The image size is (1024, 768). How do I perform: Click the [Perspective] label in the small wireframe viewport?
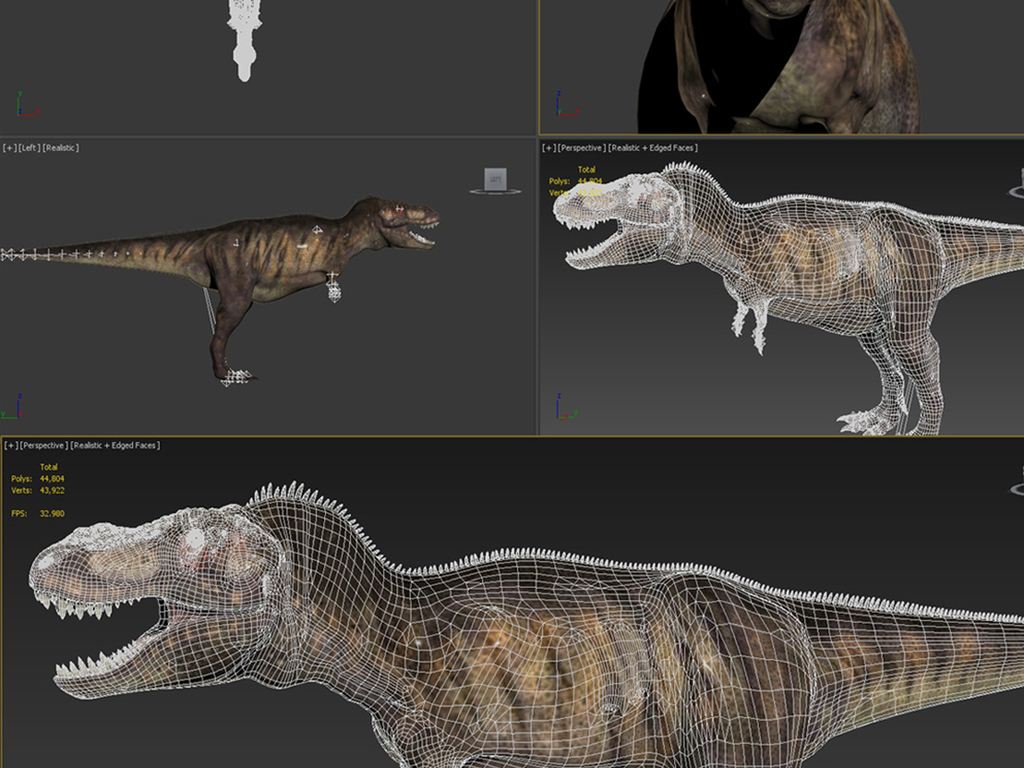(581, 148)
